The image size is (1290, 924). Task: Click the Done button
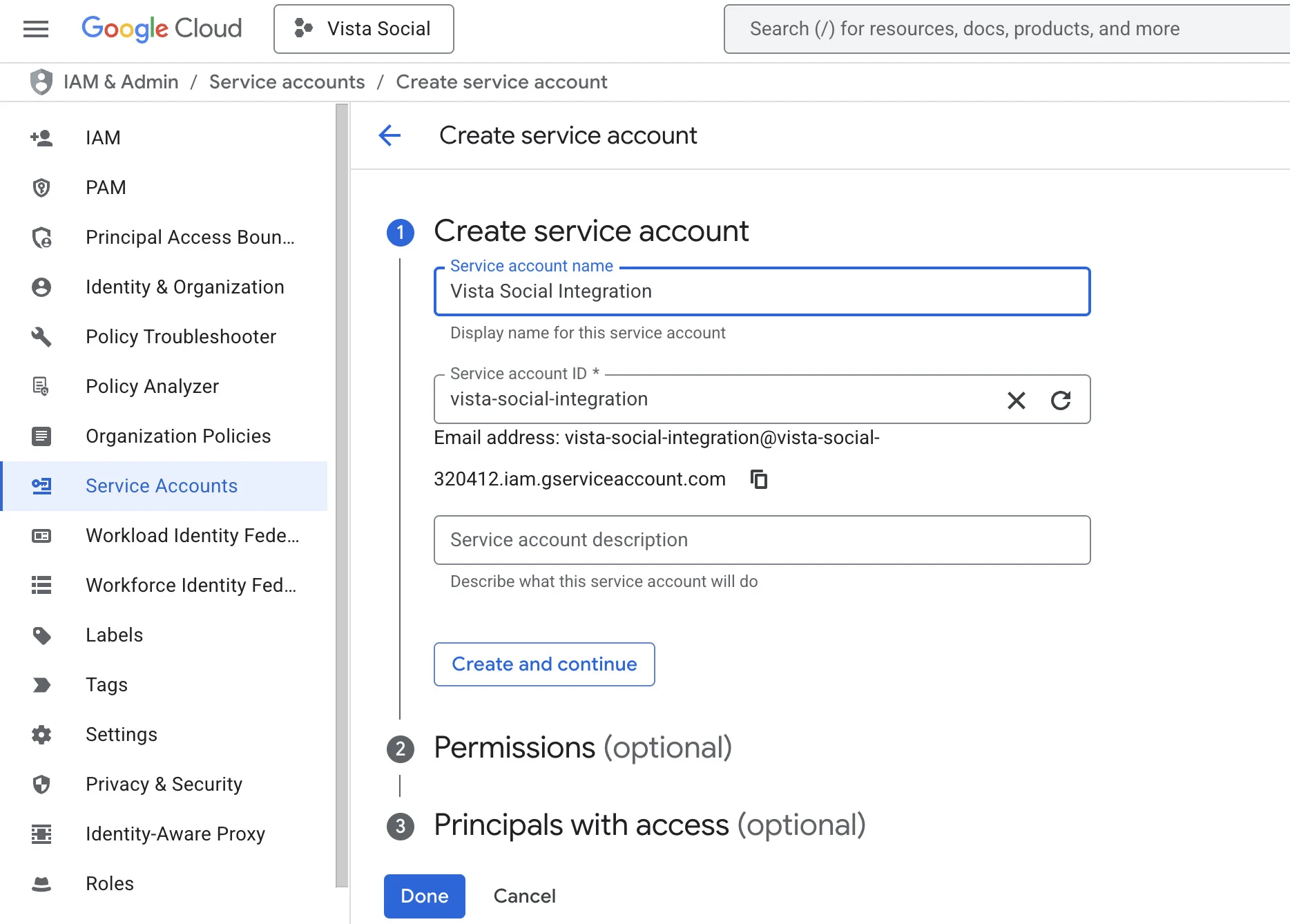pyautogui.click(x=425, y=896)
